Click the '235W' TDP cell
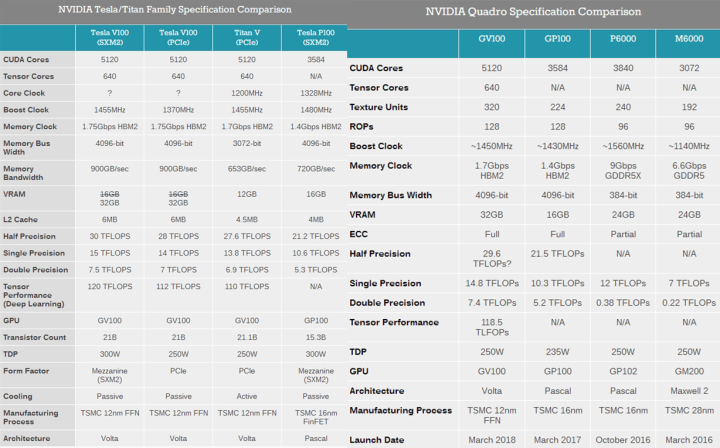This screenshot has width=720, height=448. pos(557,352)
